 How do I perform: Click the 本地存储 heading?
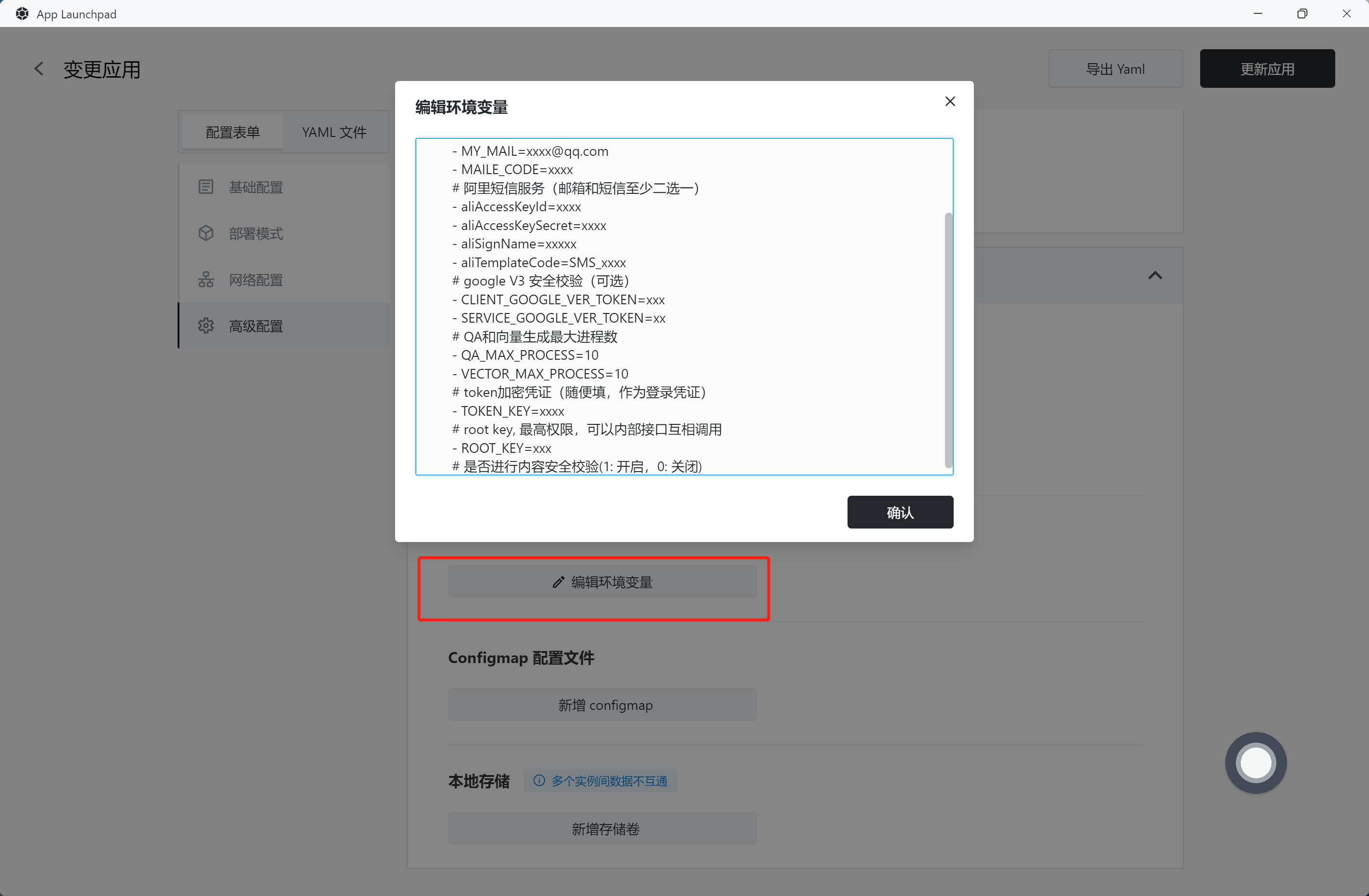pos(479,781)
